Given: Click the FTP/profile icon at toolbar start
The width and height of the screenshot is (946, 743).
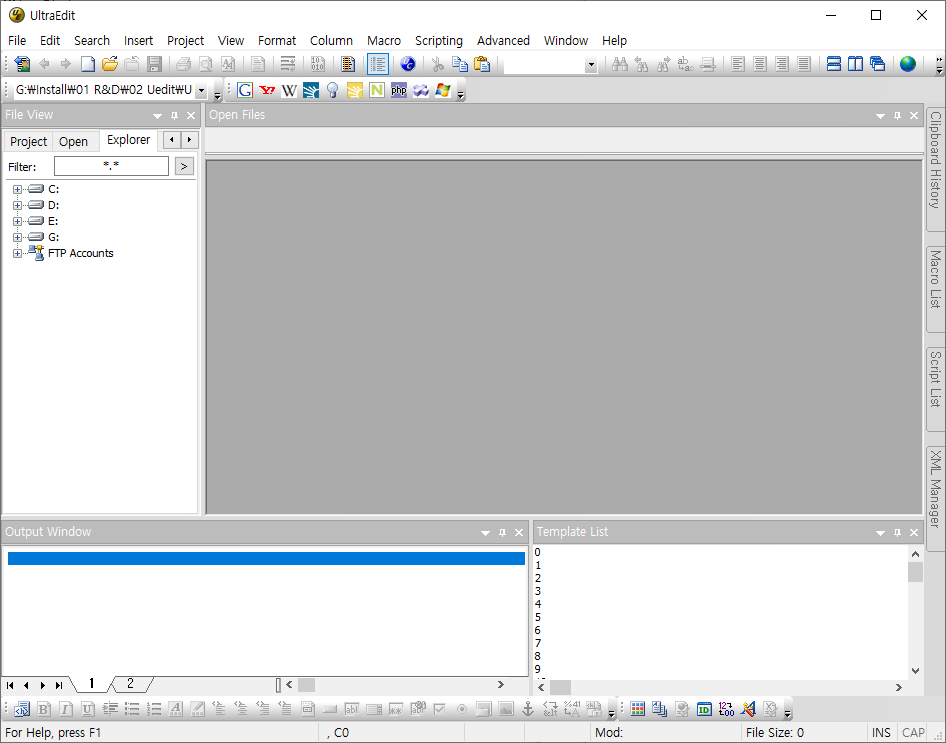Looking at the screenshot, I should click(22, 64).
